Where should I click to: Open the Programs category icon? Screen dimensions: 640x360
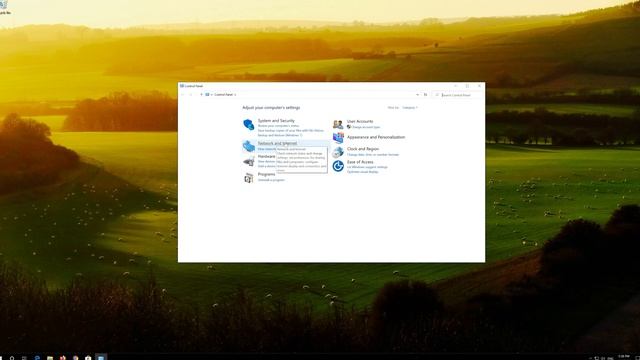point(249,178)
